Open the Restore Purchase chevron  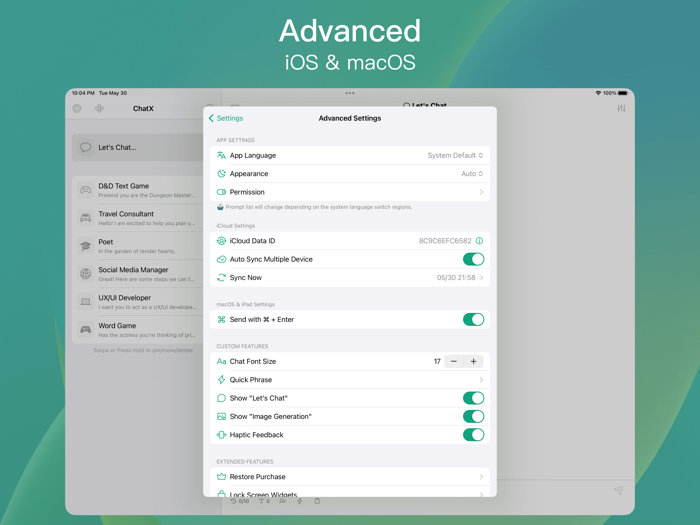[481, 477]
